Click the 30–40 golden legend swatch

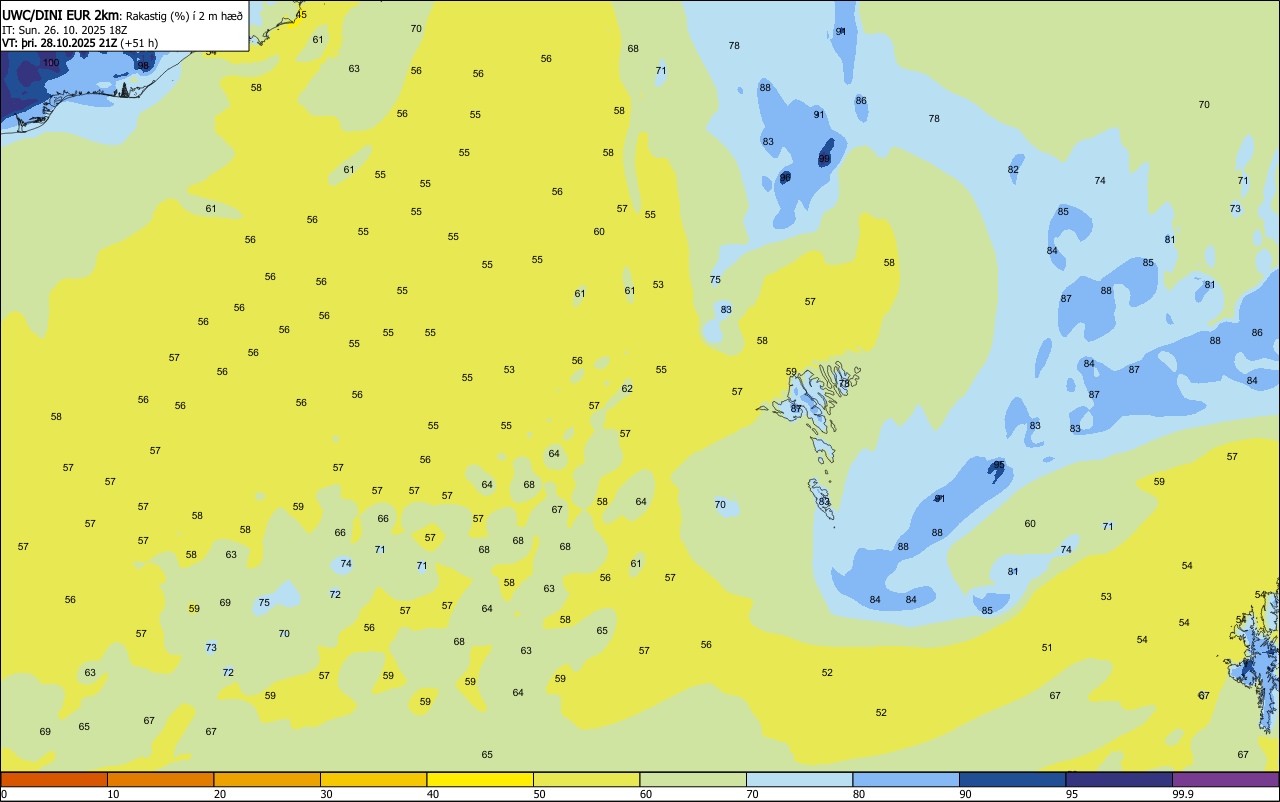click(373, 779)
